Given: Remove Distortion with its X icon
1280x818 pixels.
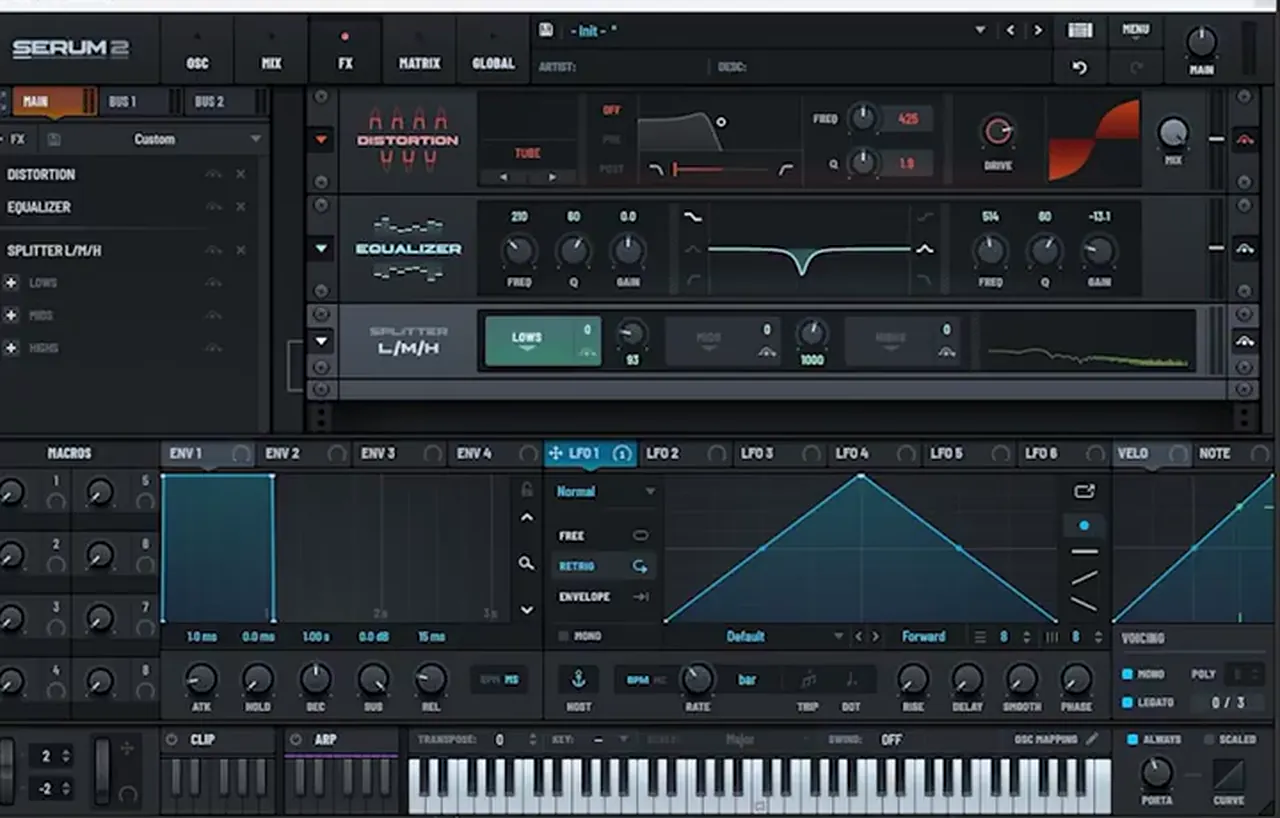Looking at the screenshot, I should (240, 174).
